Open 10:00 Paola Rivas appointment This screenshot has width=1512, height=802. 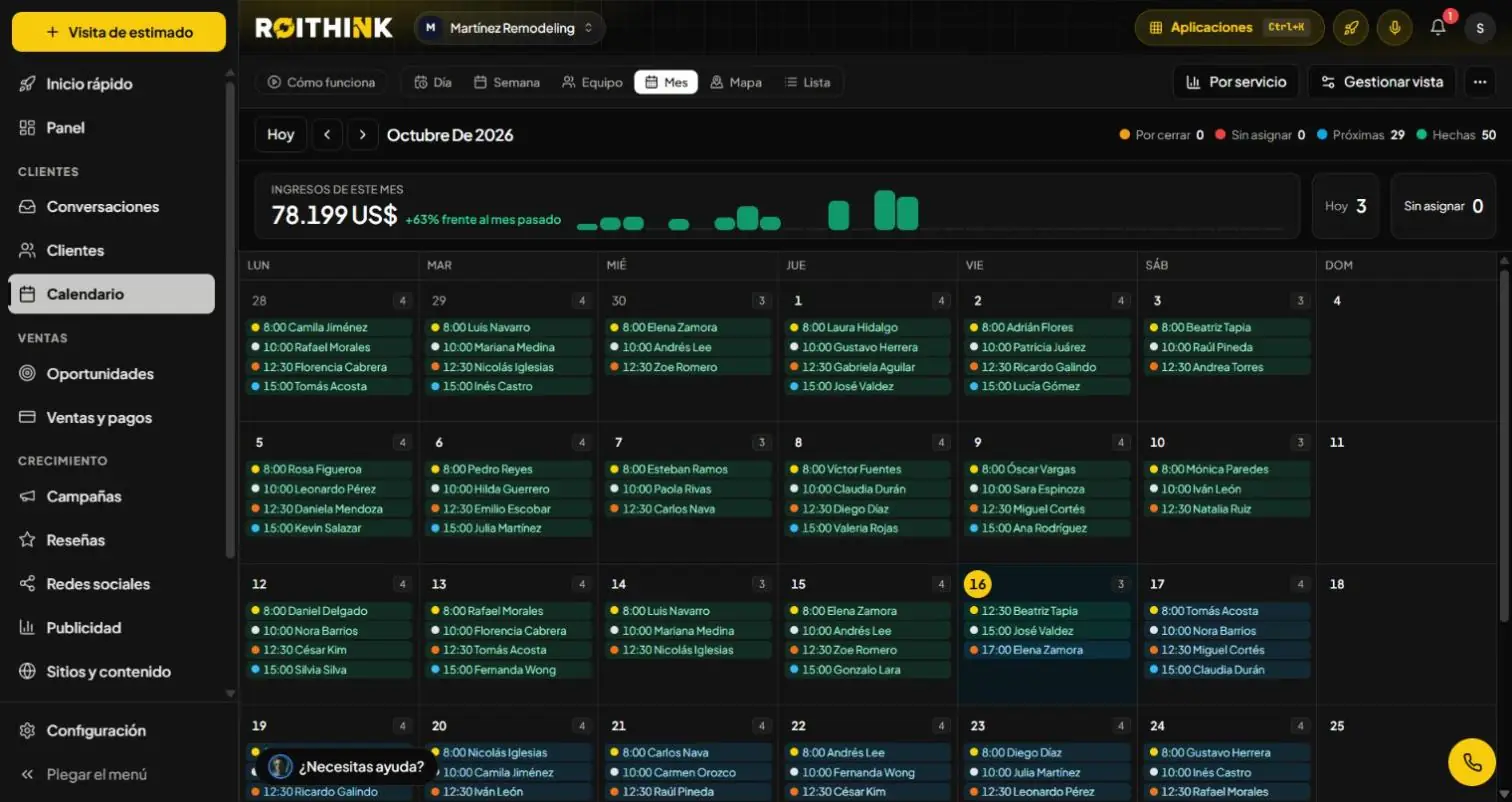[x=688, y=489]
